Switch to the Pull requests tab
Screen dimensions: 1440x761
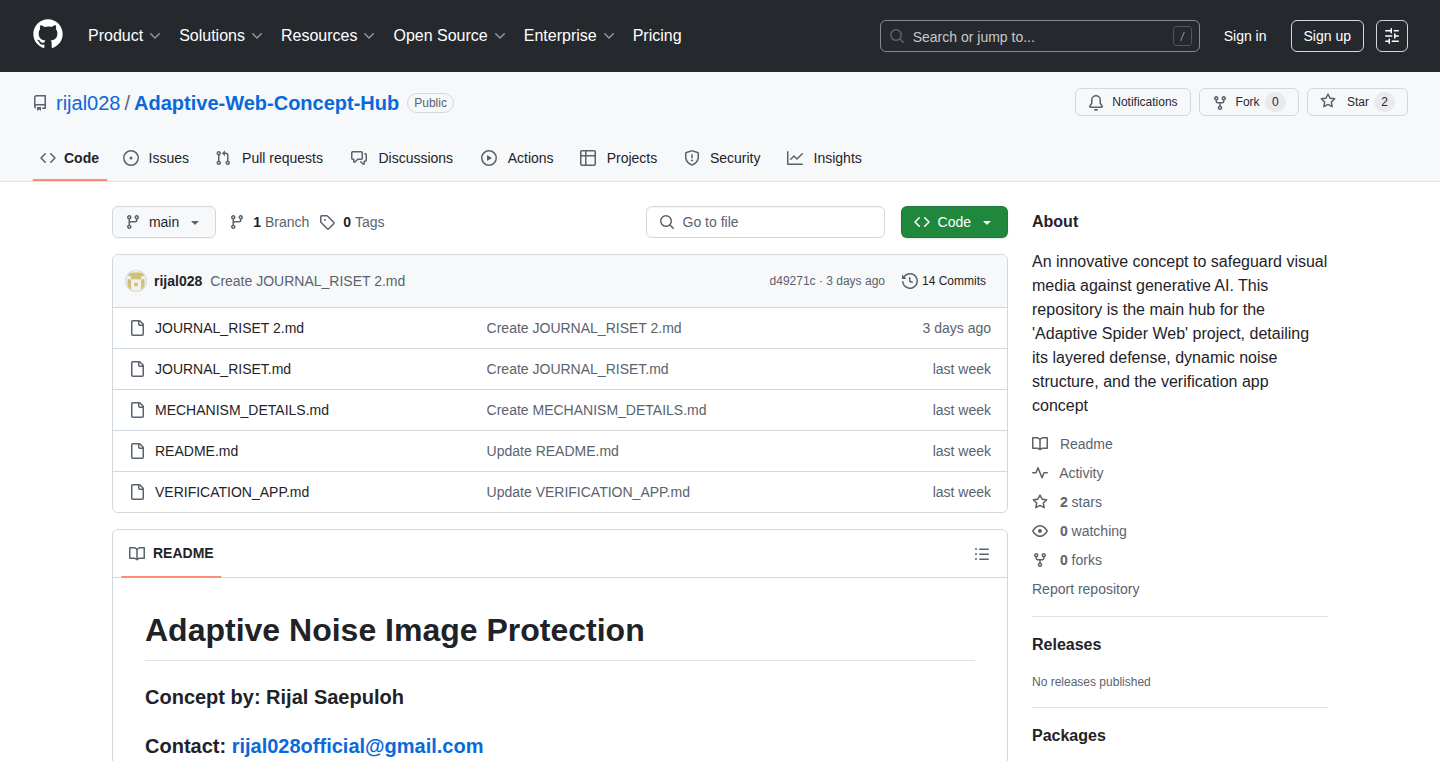tap(269, 158)
